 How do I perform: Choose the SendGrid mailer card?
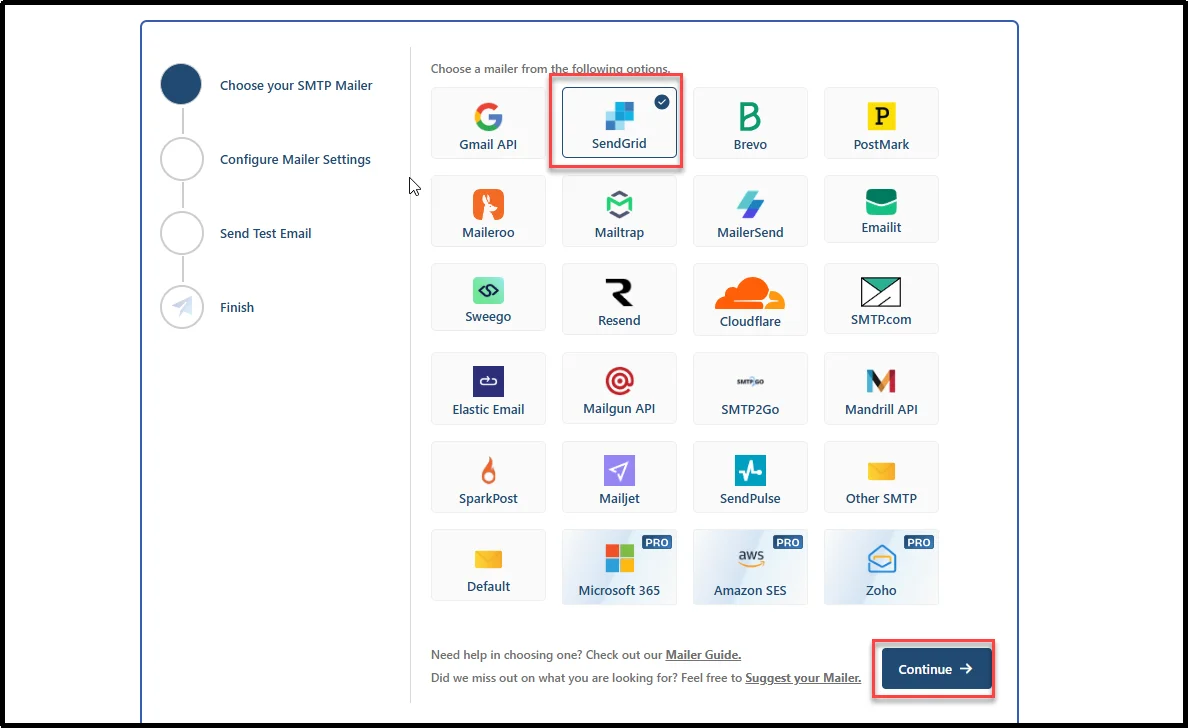point(619,123)
